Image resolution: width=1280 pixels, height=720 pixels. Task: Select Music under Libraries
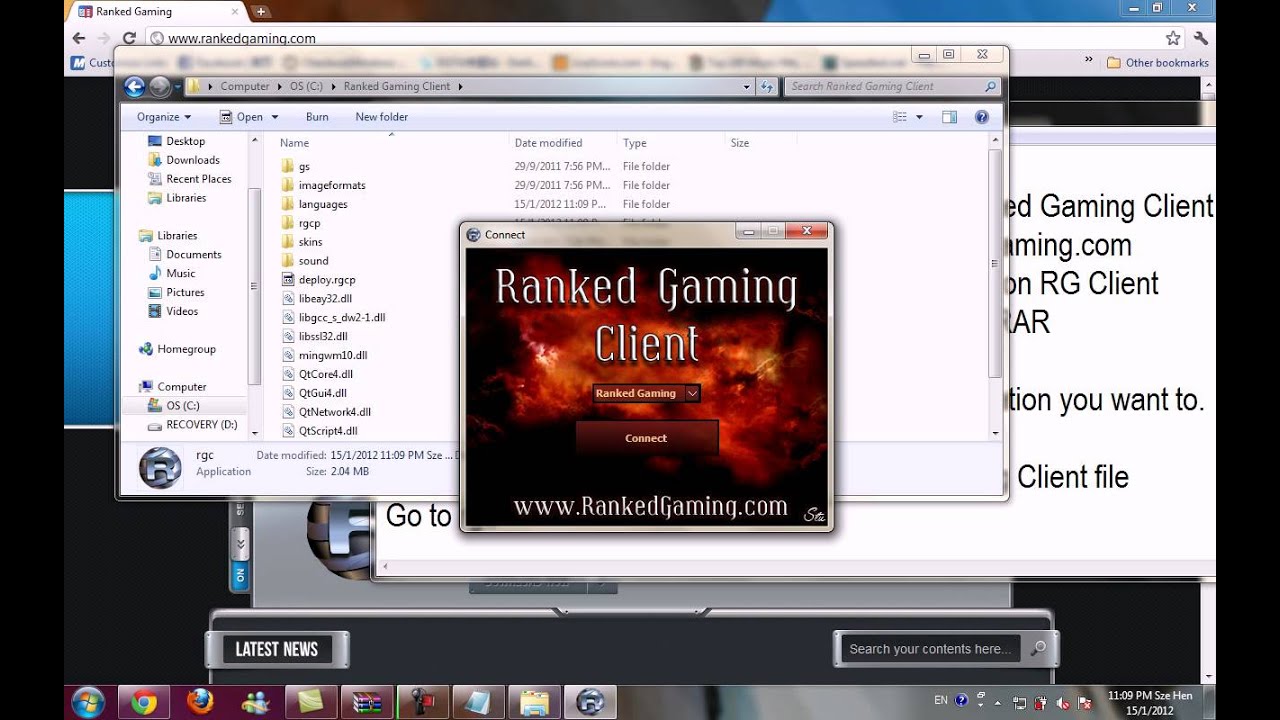pyautogui.click(x=172, y=273)
